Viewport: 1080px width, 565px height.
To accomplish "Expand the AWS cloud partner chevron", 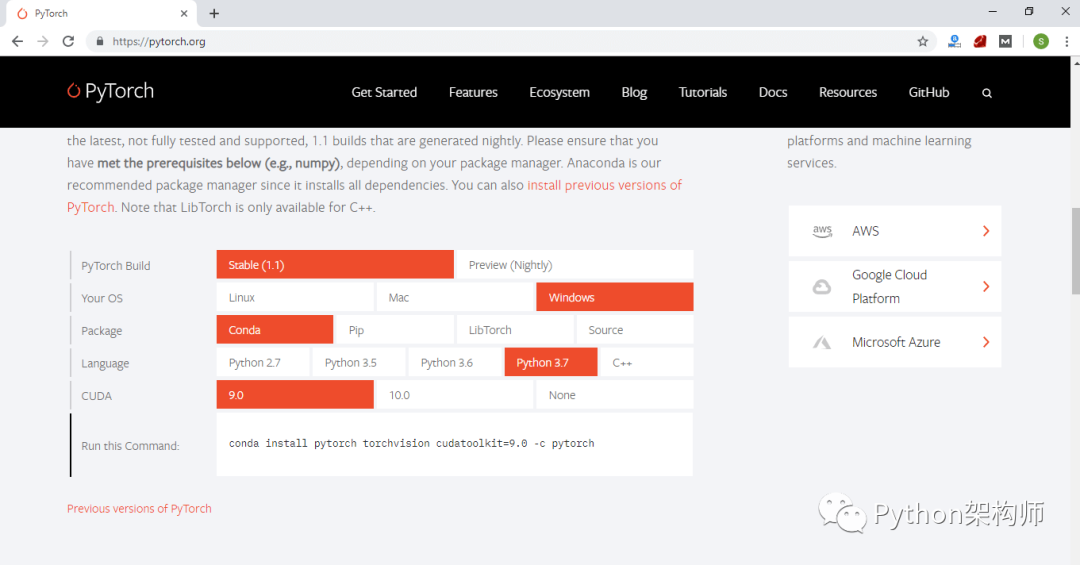I will [x=986, y=231].
